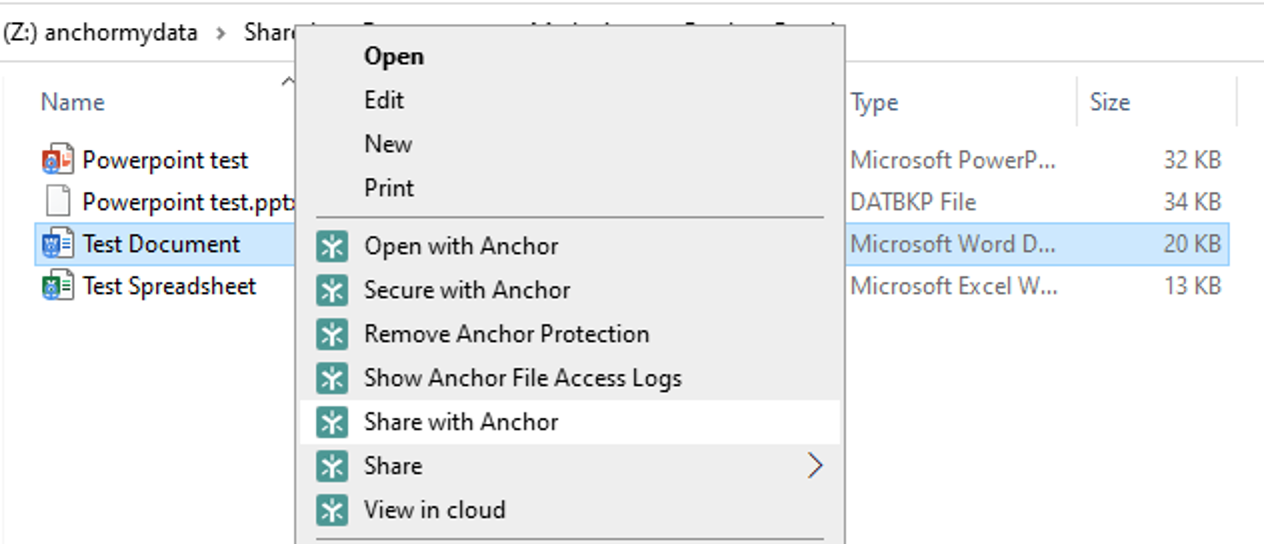1264x544 pixels.
Task: Click the Anchor icon beside Open with Anchor
Action: pos(332,246)
